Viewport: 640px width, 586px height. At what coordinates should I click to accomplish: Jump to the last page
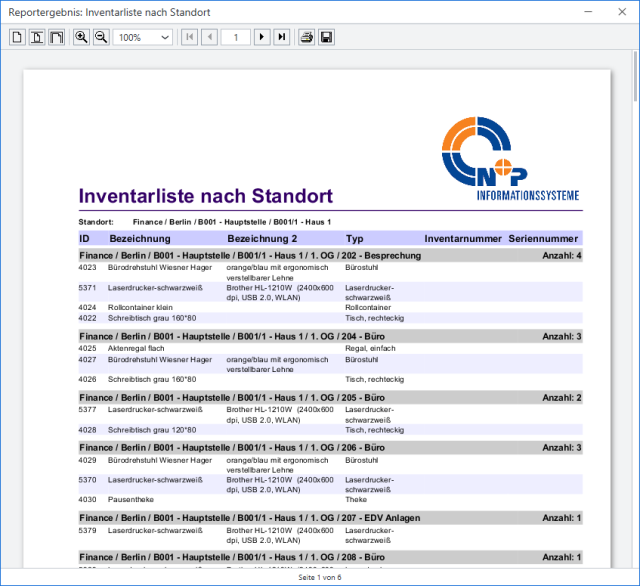tap(282, 38)
